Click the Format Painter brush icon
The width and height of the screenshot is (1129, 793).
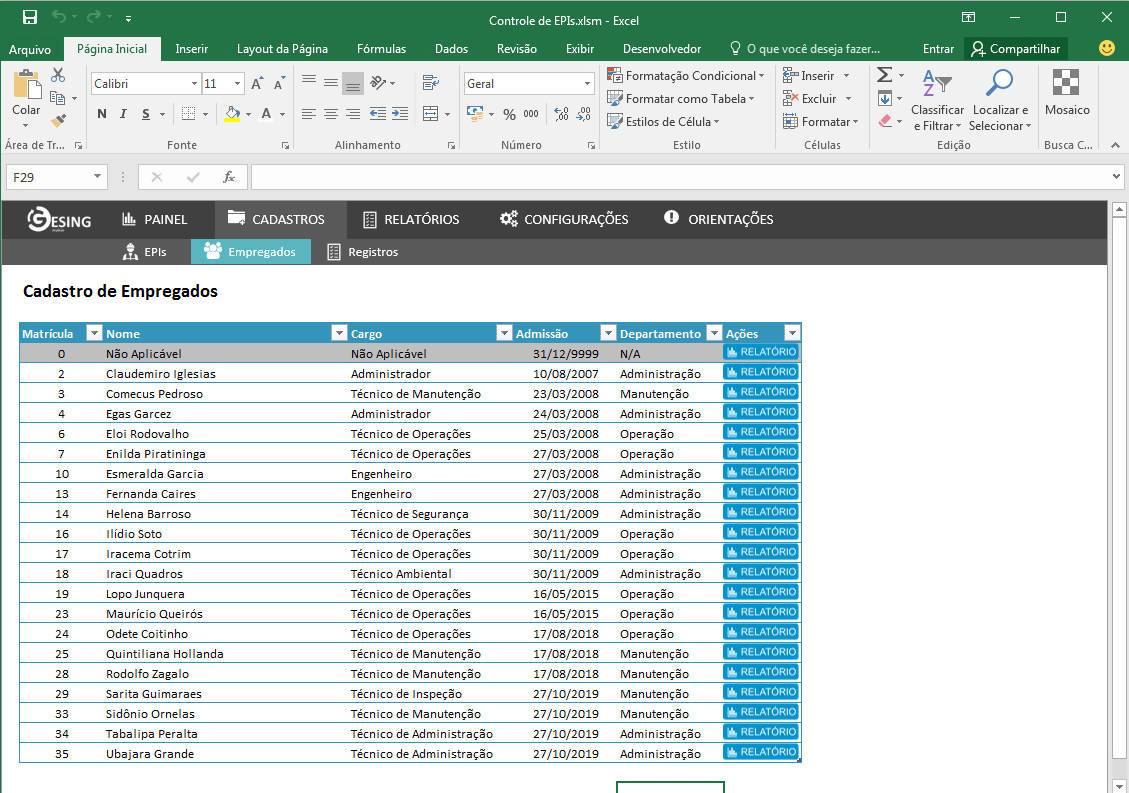click(x=58, y=121)
